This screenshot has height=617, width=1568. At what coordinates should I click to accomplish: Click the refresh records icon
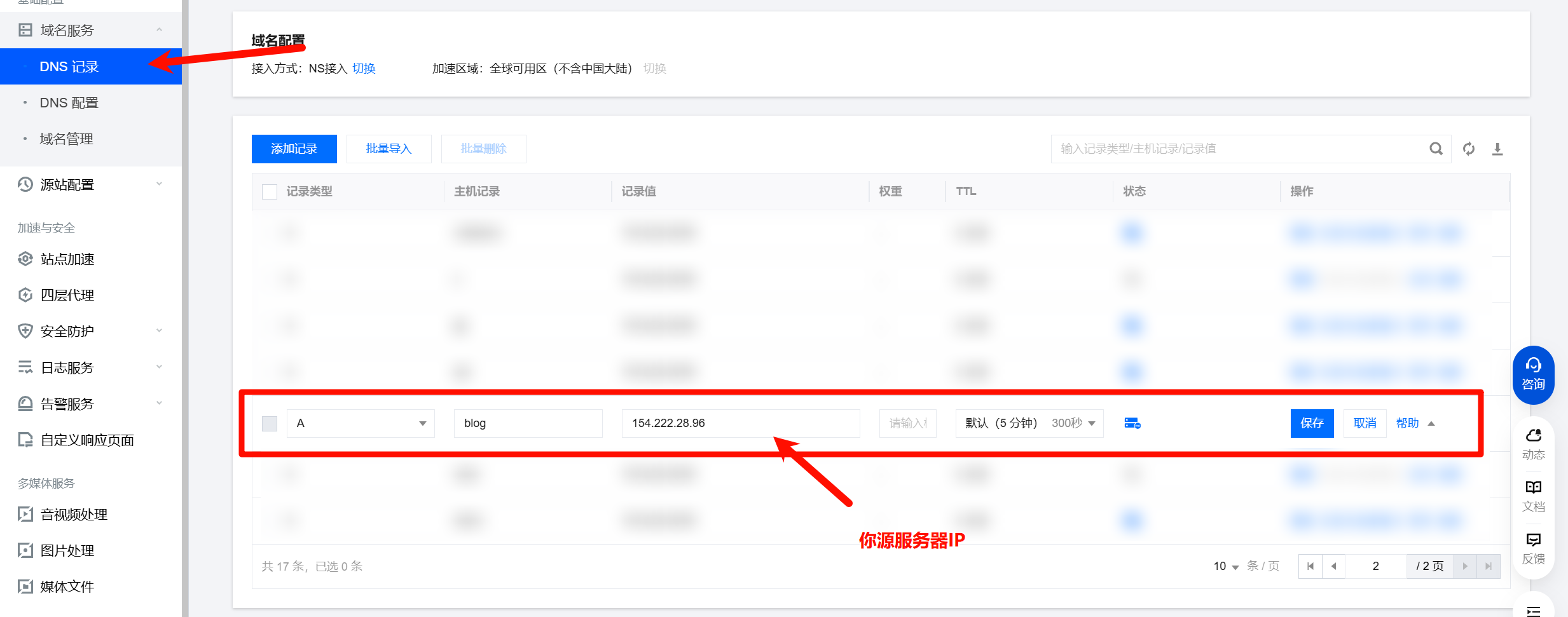(1469, 149)
